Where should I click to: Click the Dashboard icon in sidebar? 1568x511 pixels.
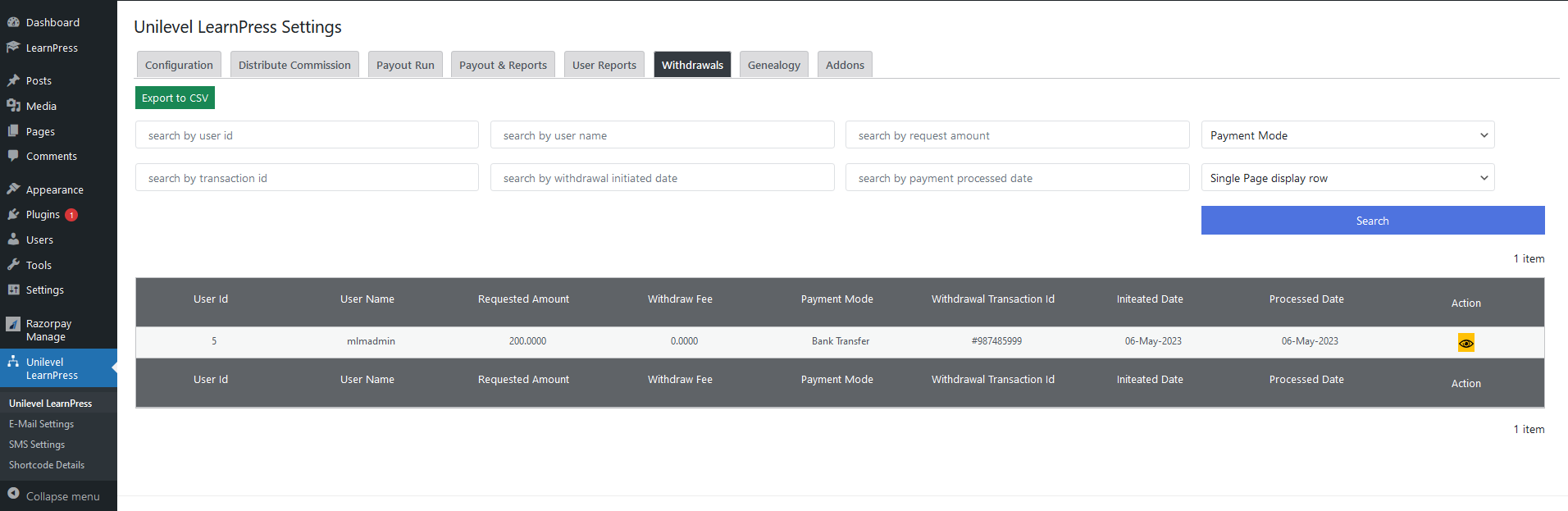pyautogui.click(x=13, y=22)
